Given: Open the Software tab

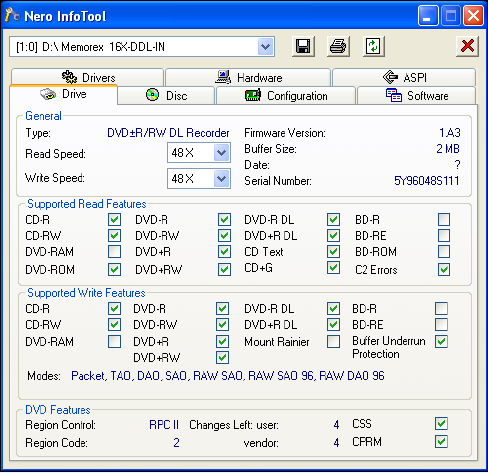Looking at the screenshot, I should 416,96.
